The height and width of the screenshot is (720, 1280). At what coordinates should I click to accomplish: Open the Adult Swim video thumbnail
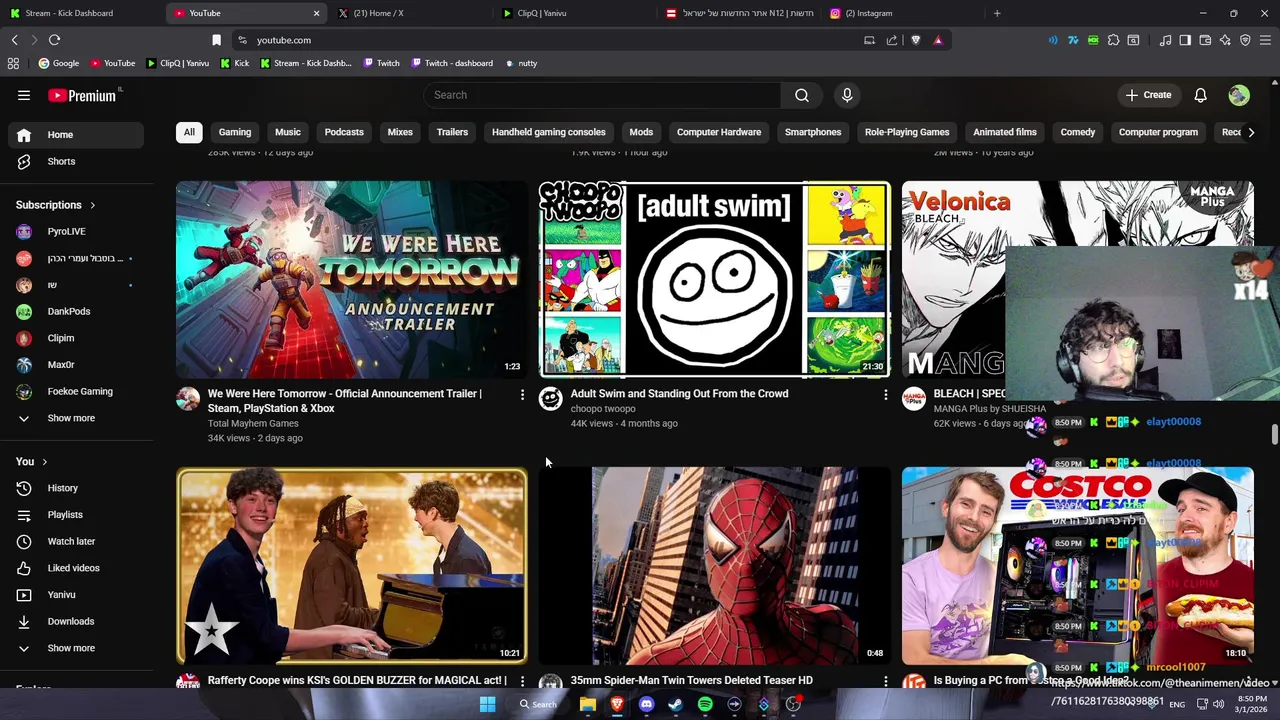(714, 279)
